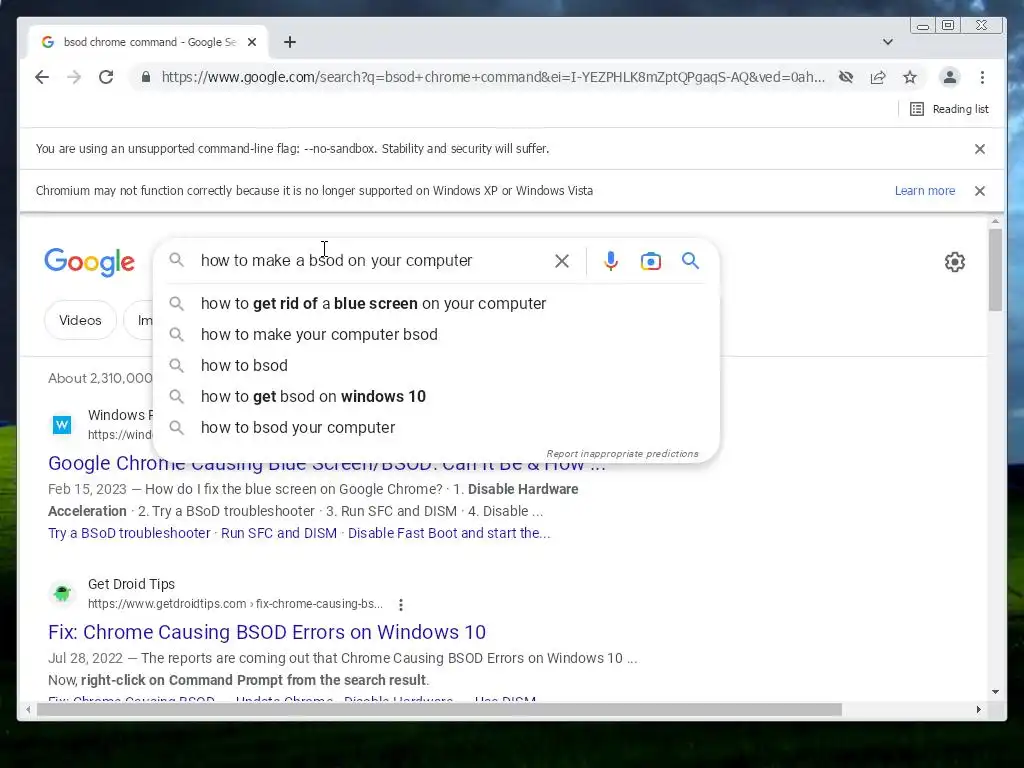Filter results by Videos

pos(80,321)
